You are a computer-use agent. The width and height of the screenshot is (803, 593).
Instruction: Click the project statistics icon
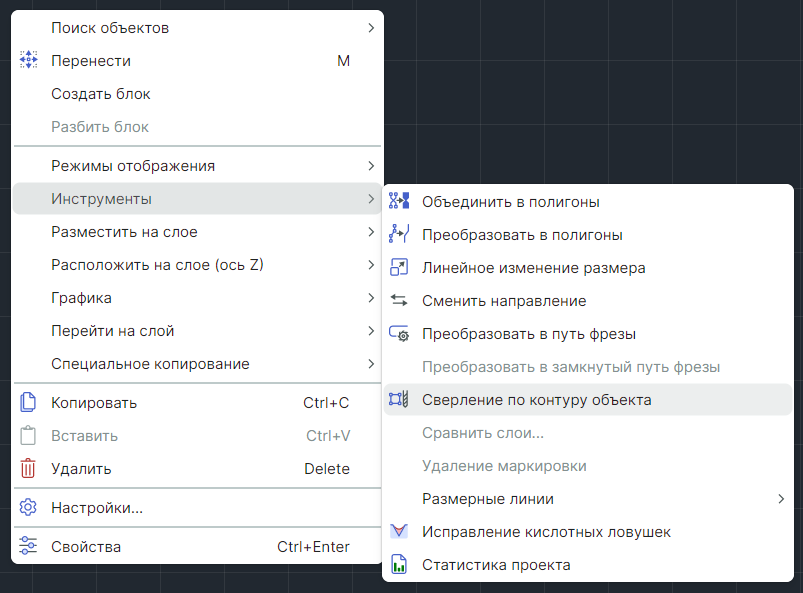coord(399,565)
